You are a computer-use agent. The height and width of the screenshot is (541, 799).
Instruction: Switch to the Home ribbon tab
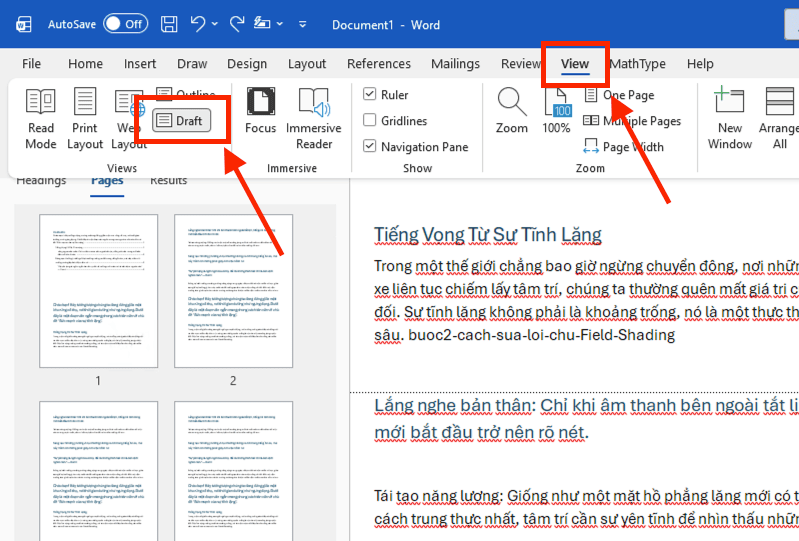coord(86,64)
